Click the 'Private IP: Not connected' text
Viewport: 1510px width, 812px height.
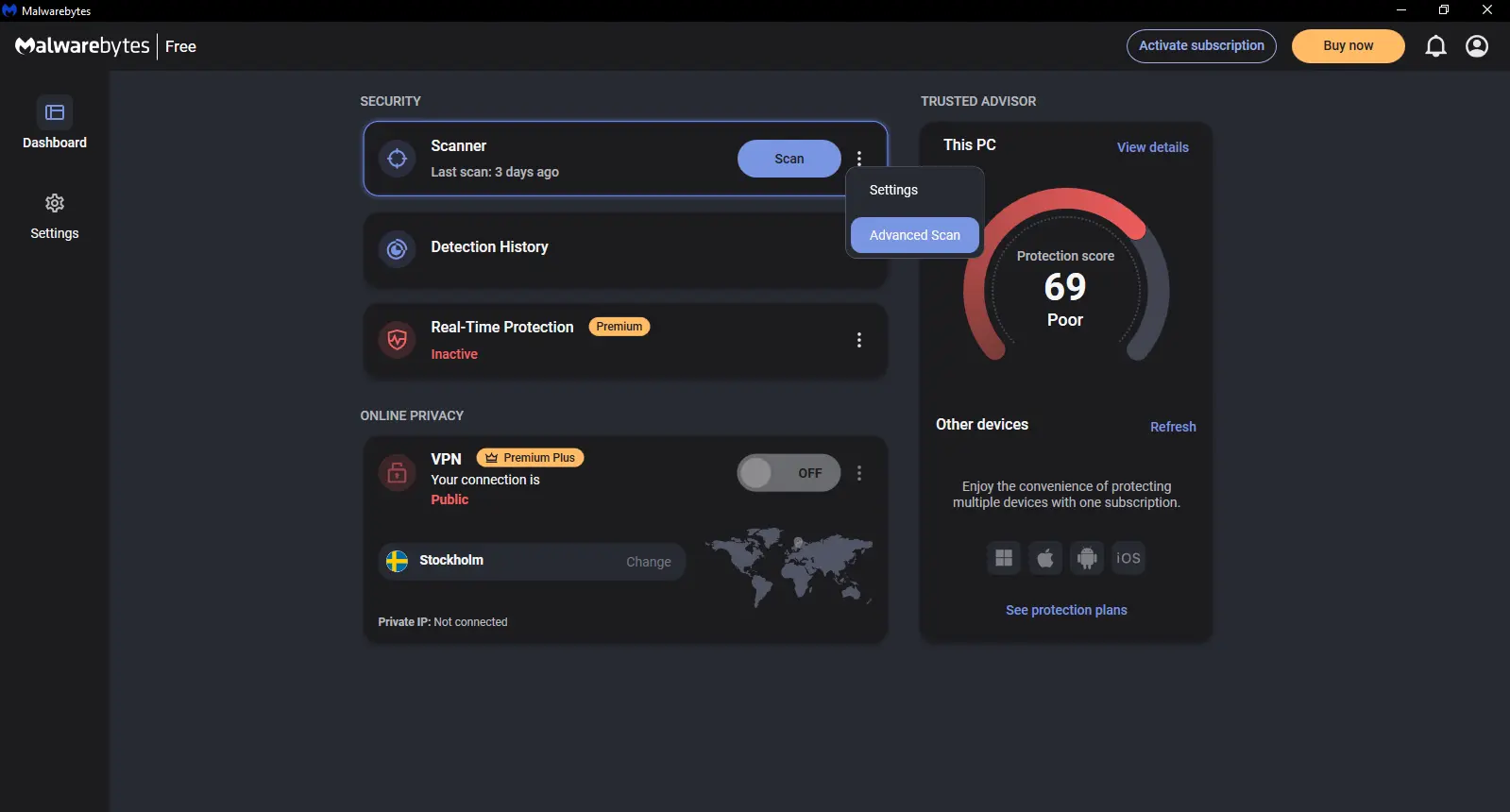click(x=443, y=622)
